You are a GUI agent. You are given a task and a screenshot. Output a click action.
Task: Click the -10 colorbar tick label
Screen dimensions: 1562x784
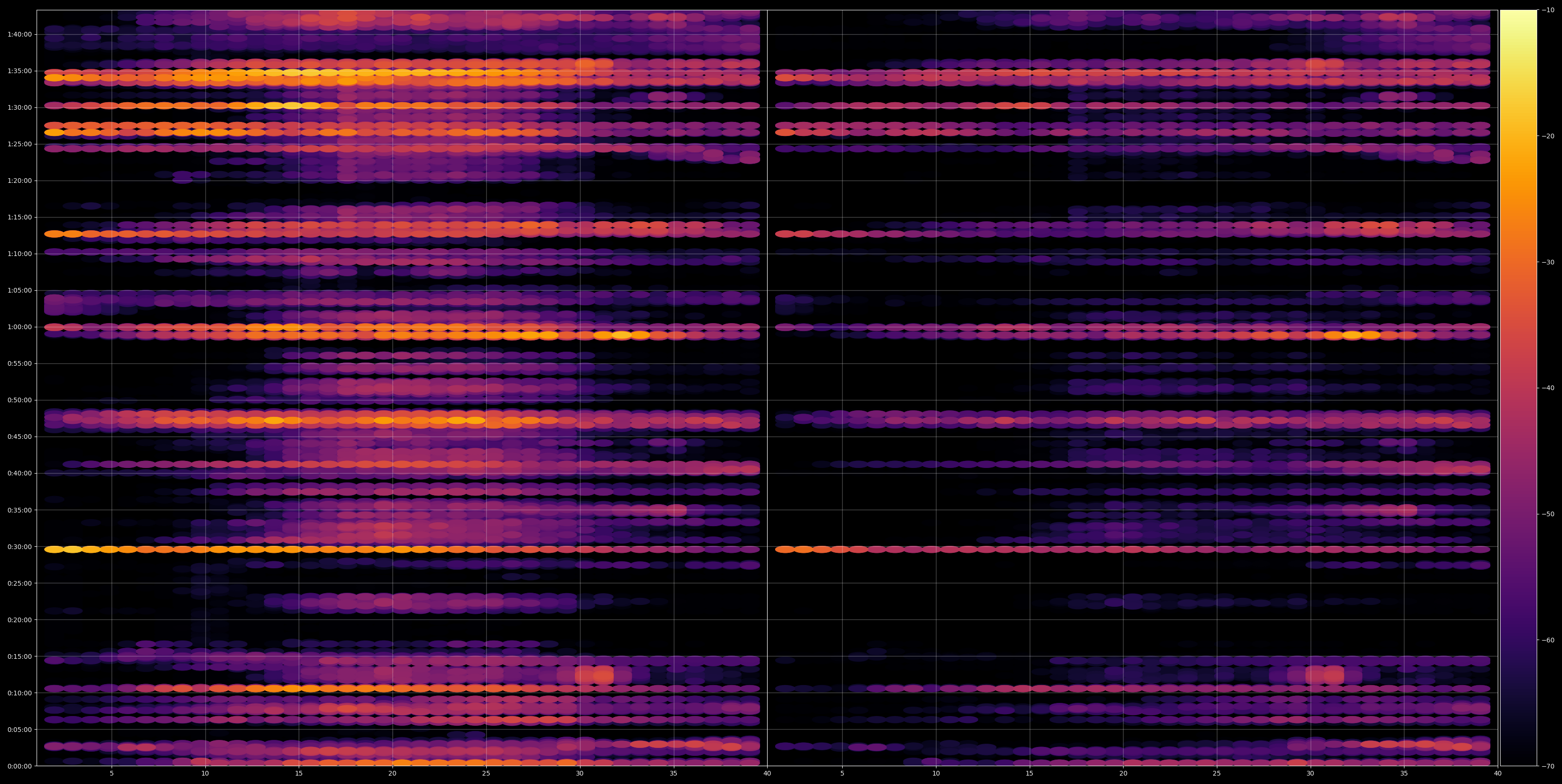click(x=1548, y=10)
